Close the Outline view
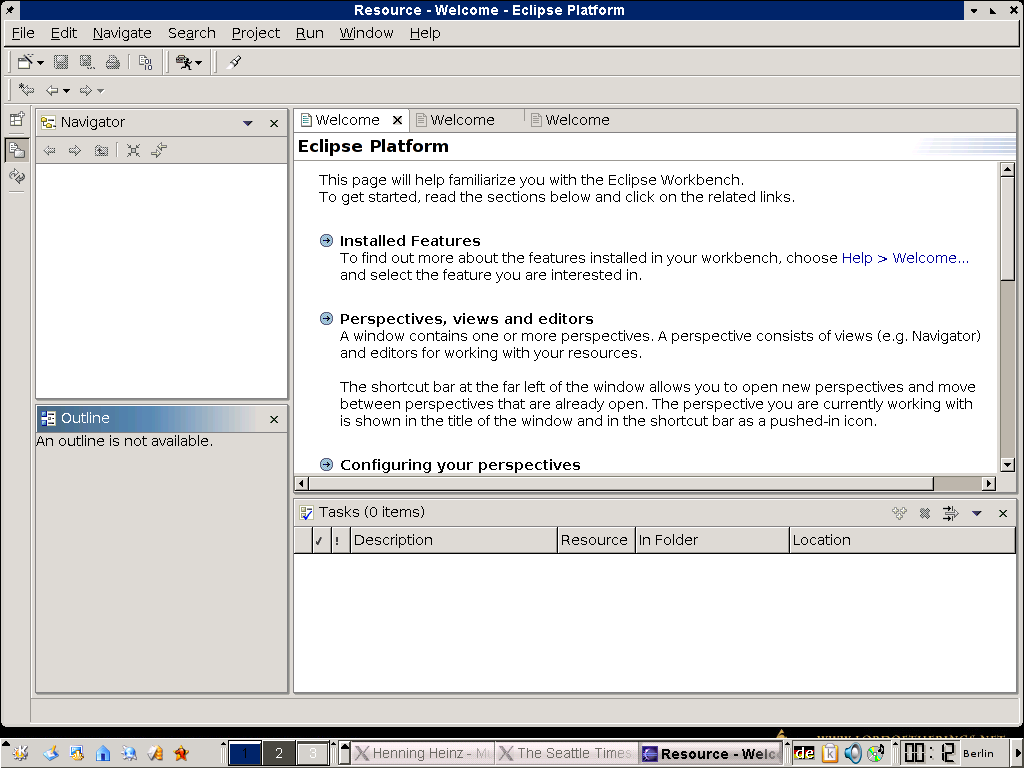 tap(274, 419)
